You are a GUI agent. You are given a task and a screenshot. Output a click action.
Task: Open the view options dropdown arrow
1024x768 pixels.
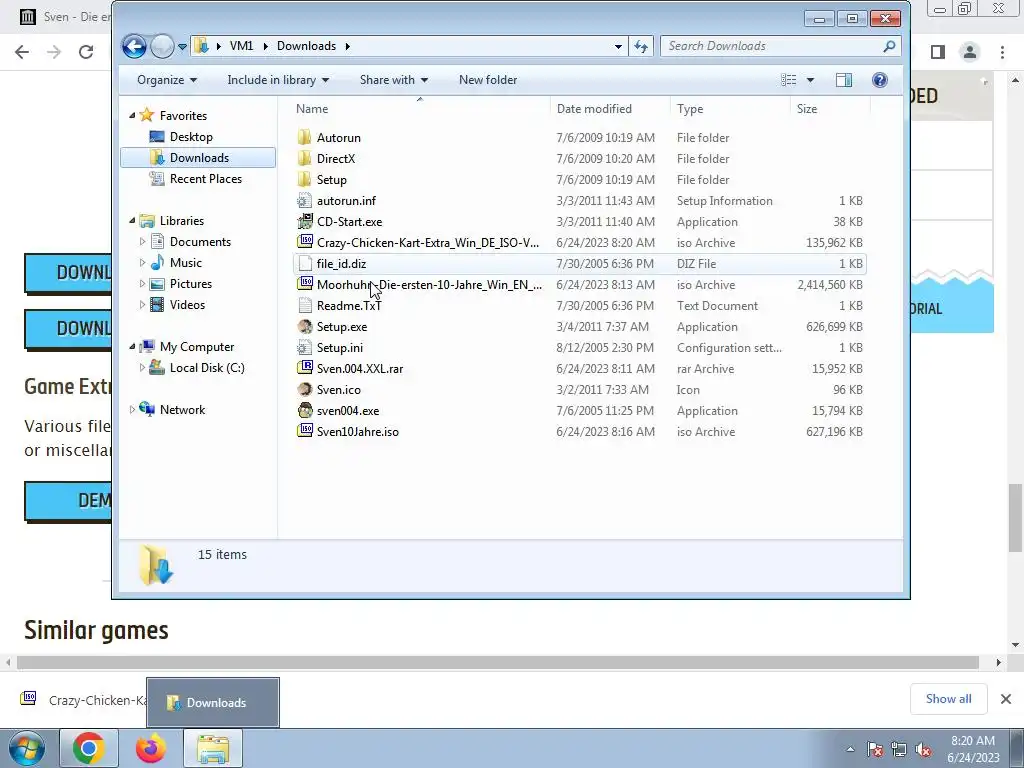coord(810,80)
